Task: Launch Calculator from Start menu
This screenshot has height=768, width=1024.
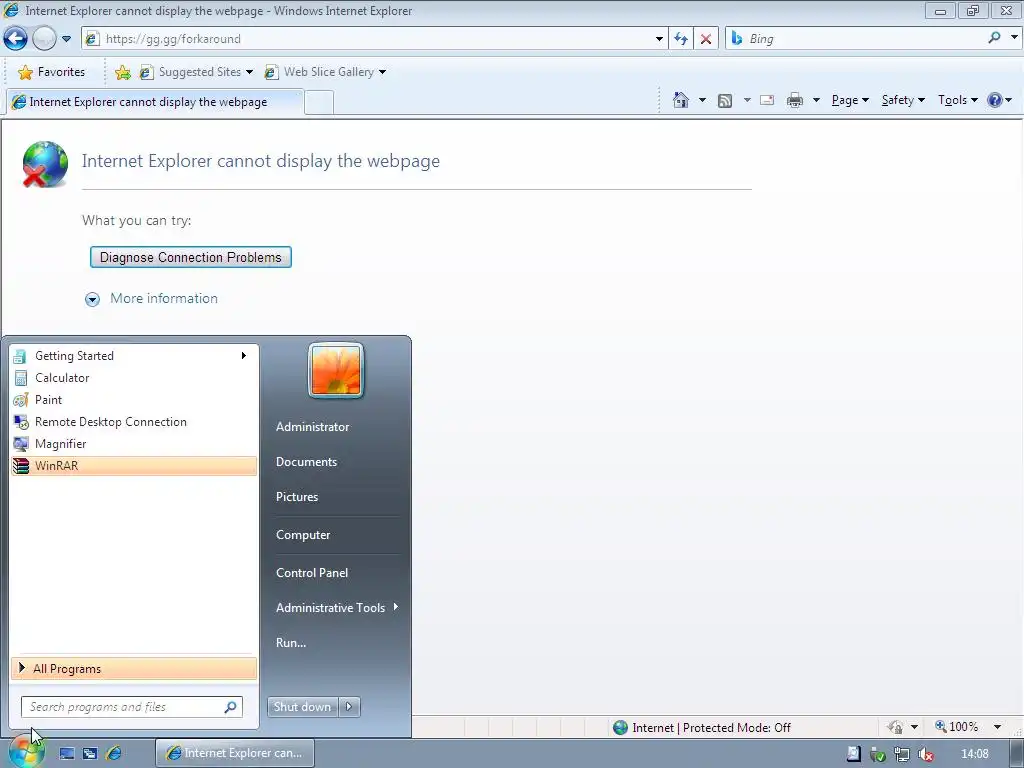Action: (134, 378)
